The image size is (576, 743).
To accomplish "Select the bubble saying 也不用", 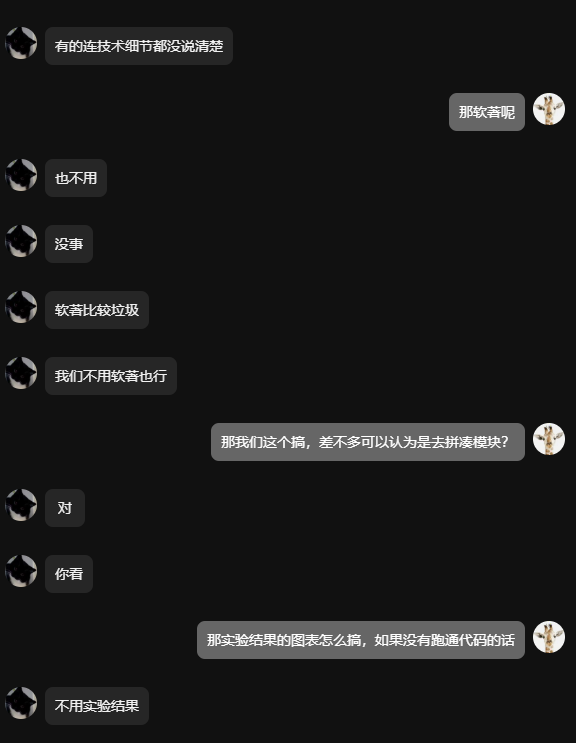I will coord(76,178).
